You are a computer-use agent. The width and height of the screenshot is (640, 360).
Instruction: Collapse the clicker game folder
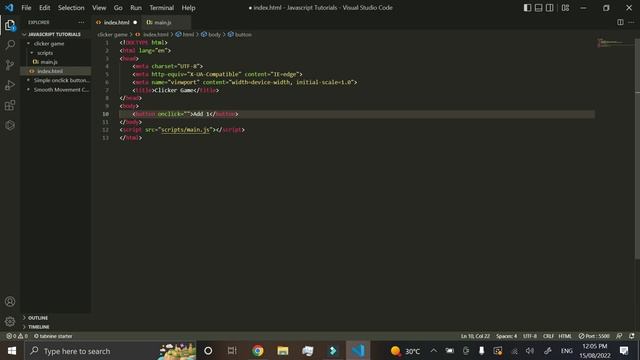[49, 44]
